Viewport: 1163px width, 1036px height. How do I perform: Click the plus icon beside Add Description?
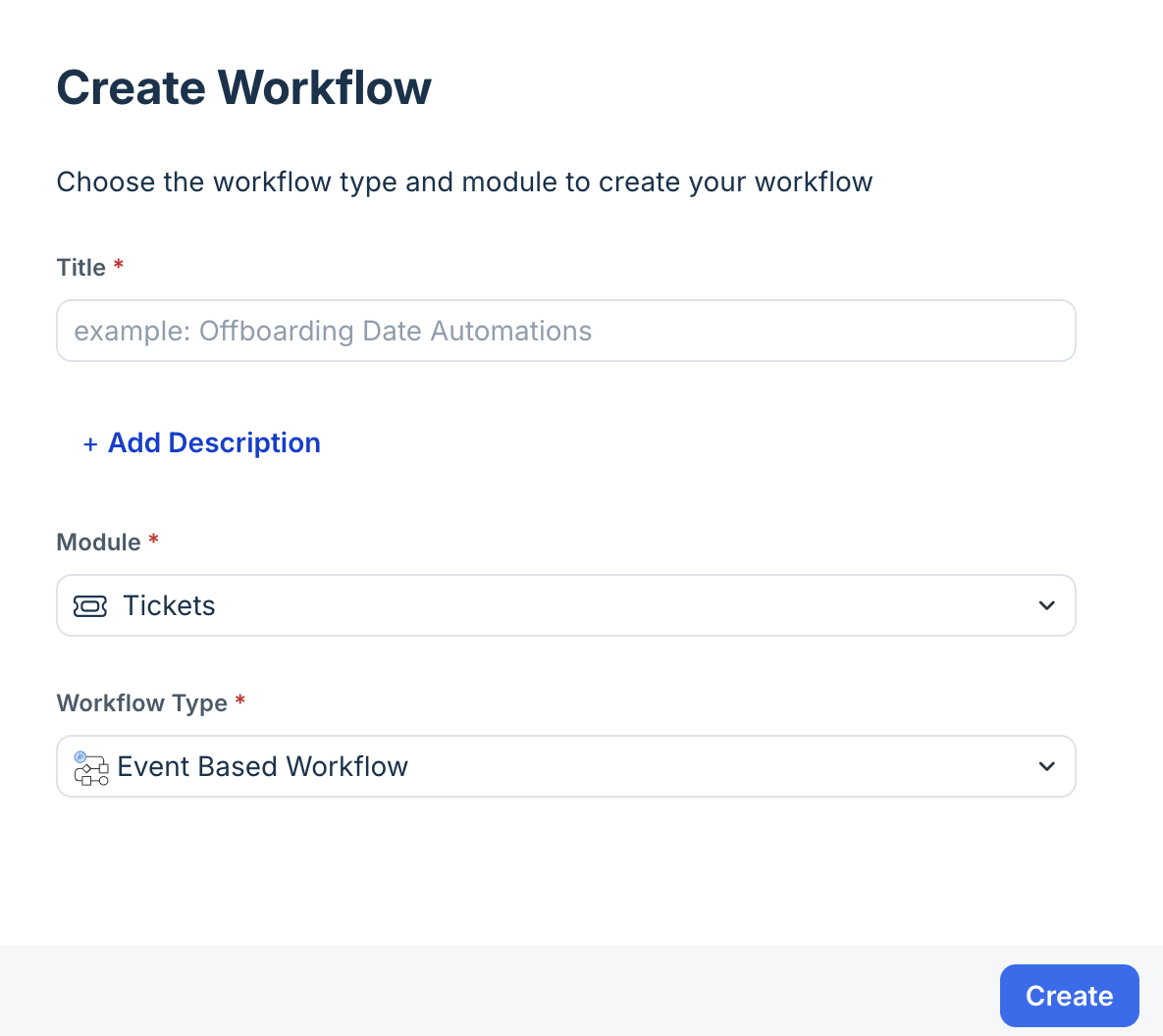pyautogui.click(x=90, y=444)
